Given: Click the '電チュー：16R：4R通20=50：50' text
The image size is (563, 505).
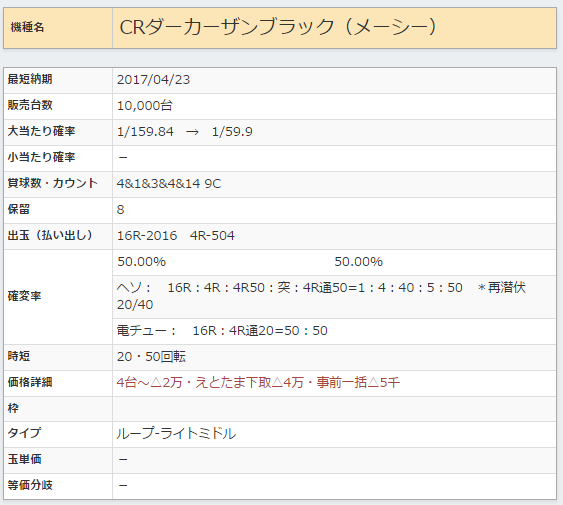Looking at the screenshot, I should pyautogui.click(x=222, y=331).
